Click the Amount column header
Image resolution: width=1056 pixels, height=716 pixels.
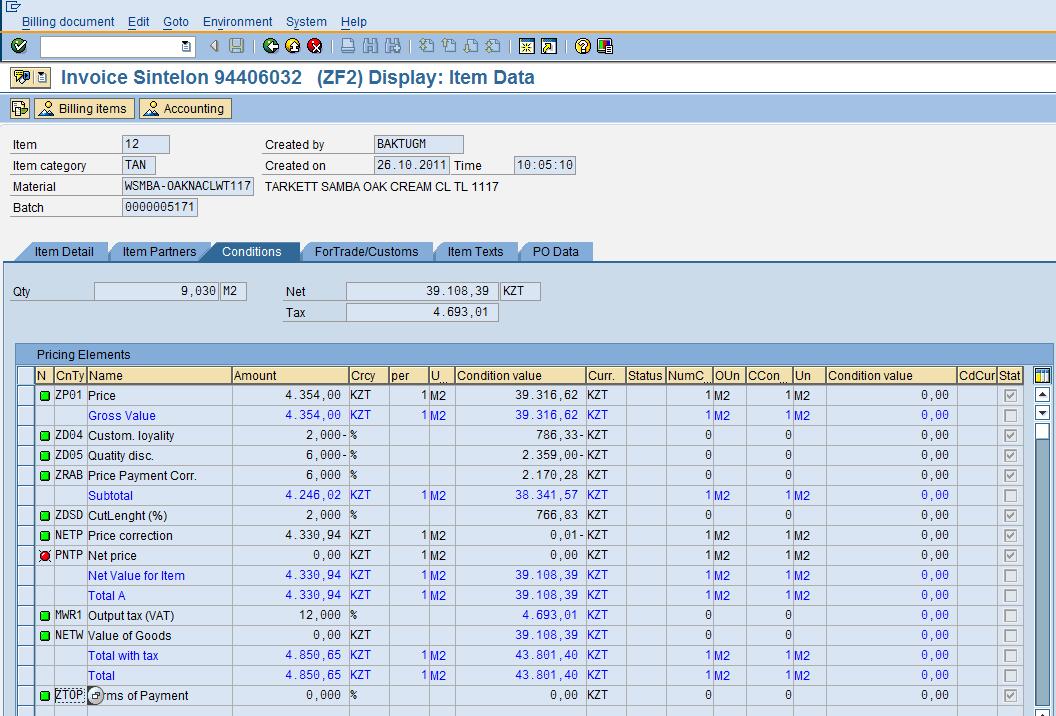tap(290, 376)
